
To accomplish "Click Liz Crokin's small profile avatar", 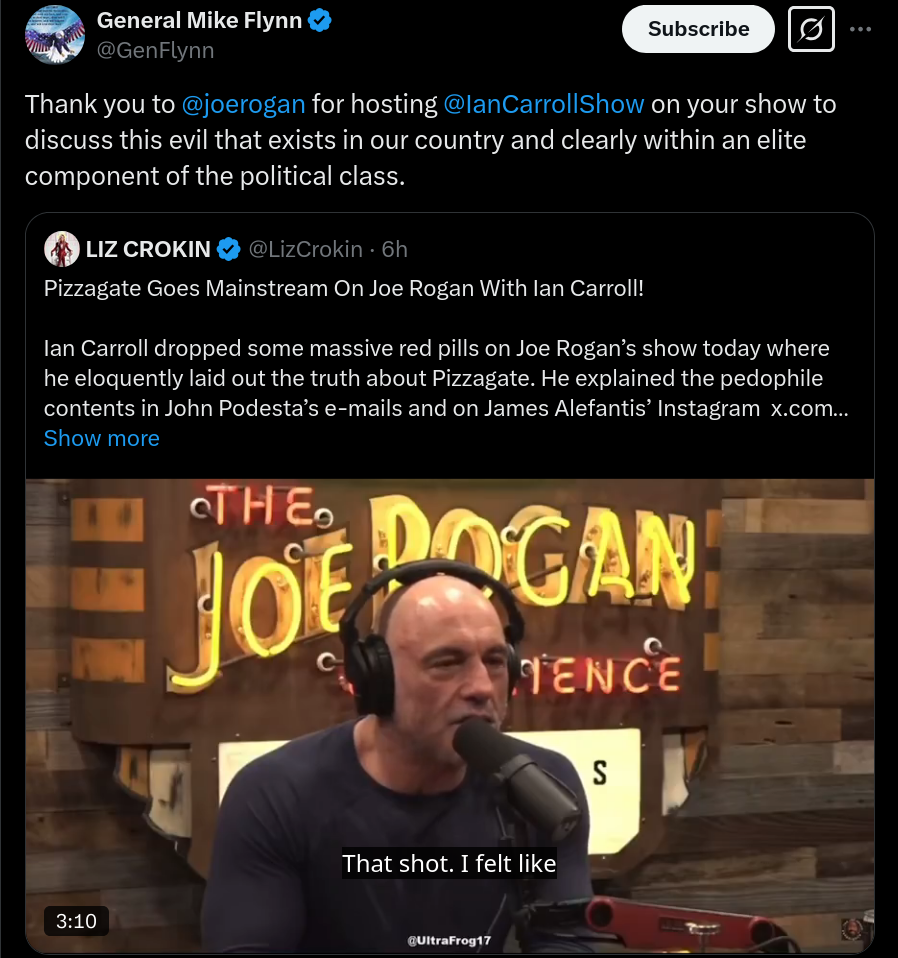I will [x=62, y=249].
